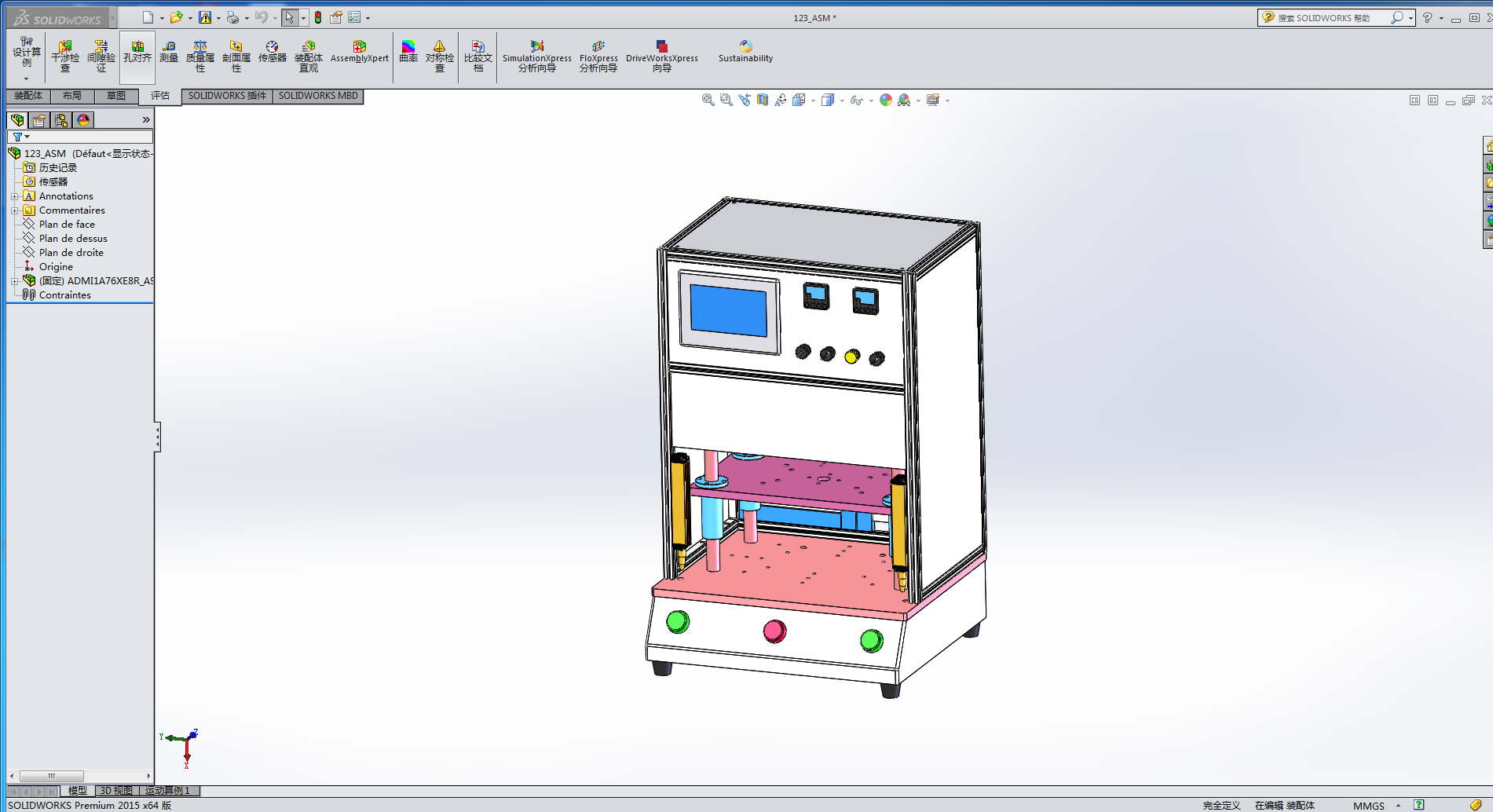Open the FeatureManager filter dropdown
The image size is (1493, 812).
(20, 137)
